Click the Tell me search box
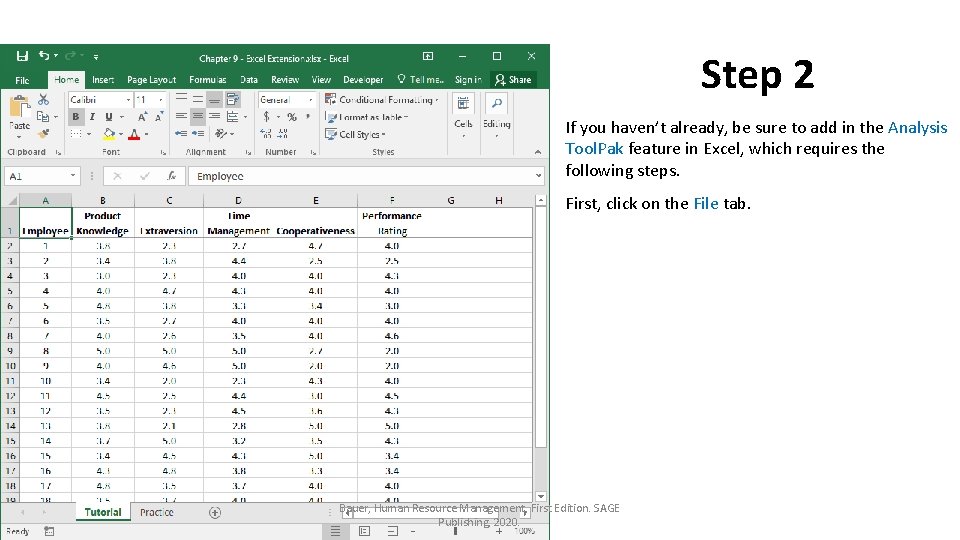This screenshot has height=540, width=960. point(420,80)
